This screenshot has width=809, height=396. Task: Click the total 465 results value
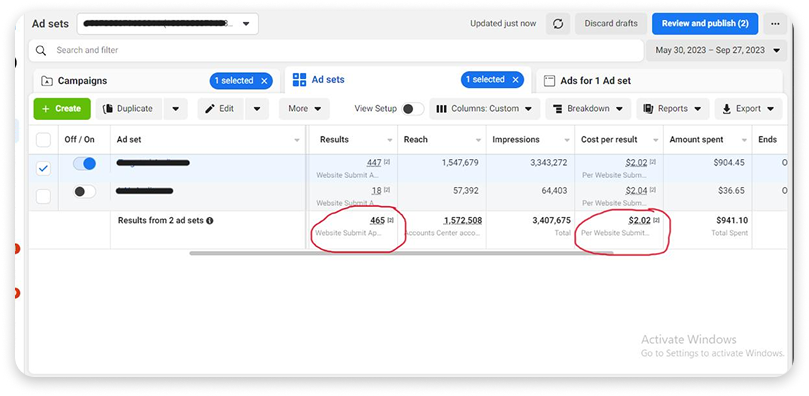[x=378, y=221]
